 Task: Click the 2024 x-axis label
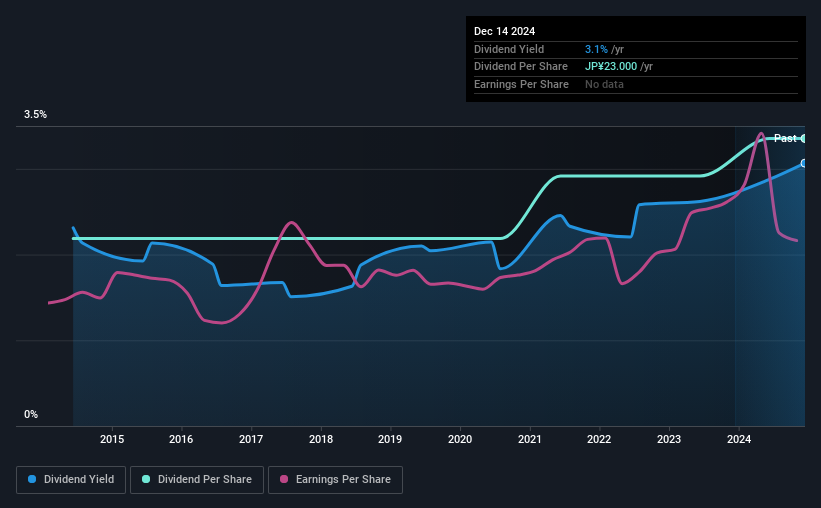[739, 439]
